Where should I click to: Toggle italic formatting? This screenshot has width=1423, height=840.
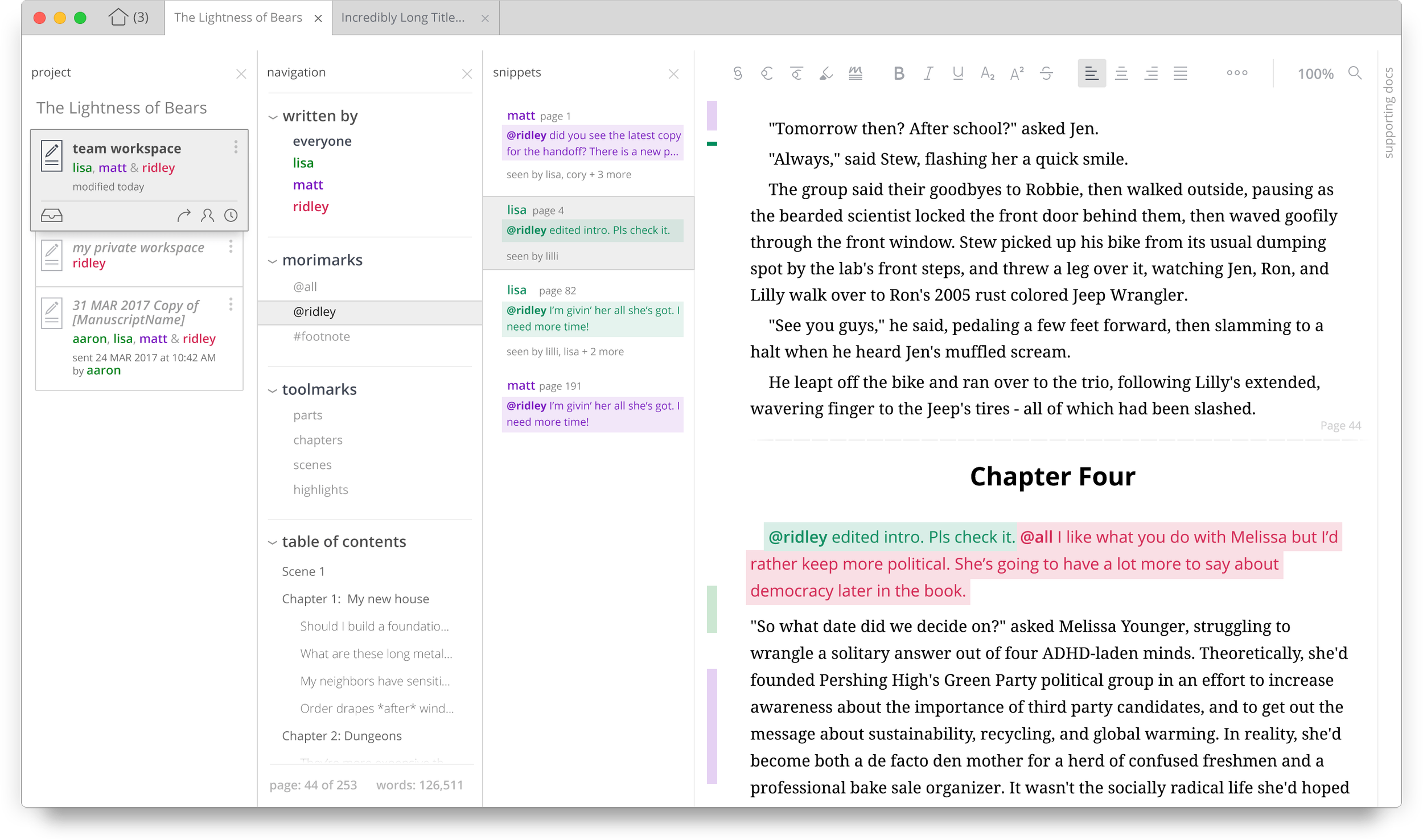coord(928,73)
